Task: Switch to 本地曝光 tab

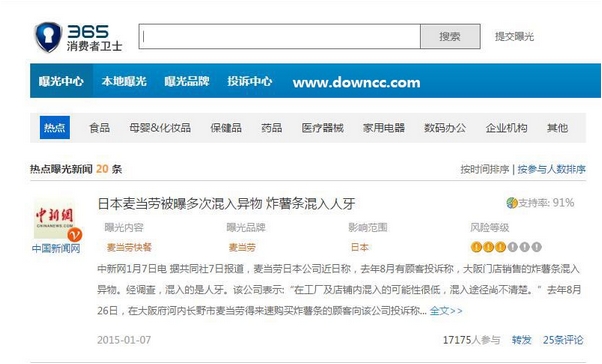Action: point(124,81)
